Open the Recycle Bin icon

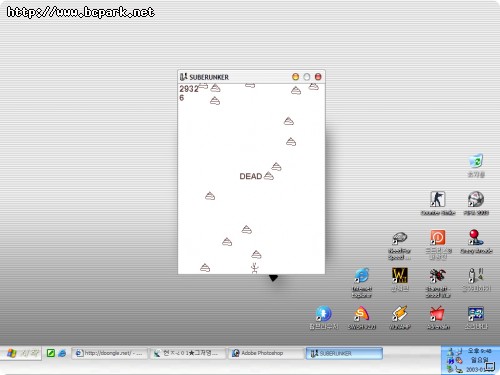pos(476,165)
